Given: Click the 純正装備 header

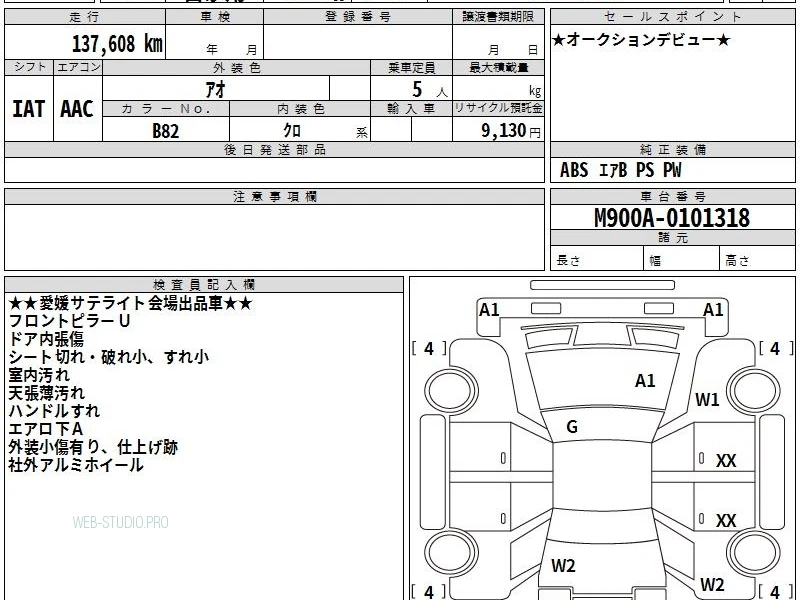Looking at the screenshot, I should coord(672,149).
